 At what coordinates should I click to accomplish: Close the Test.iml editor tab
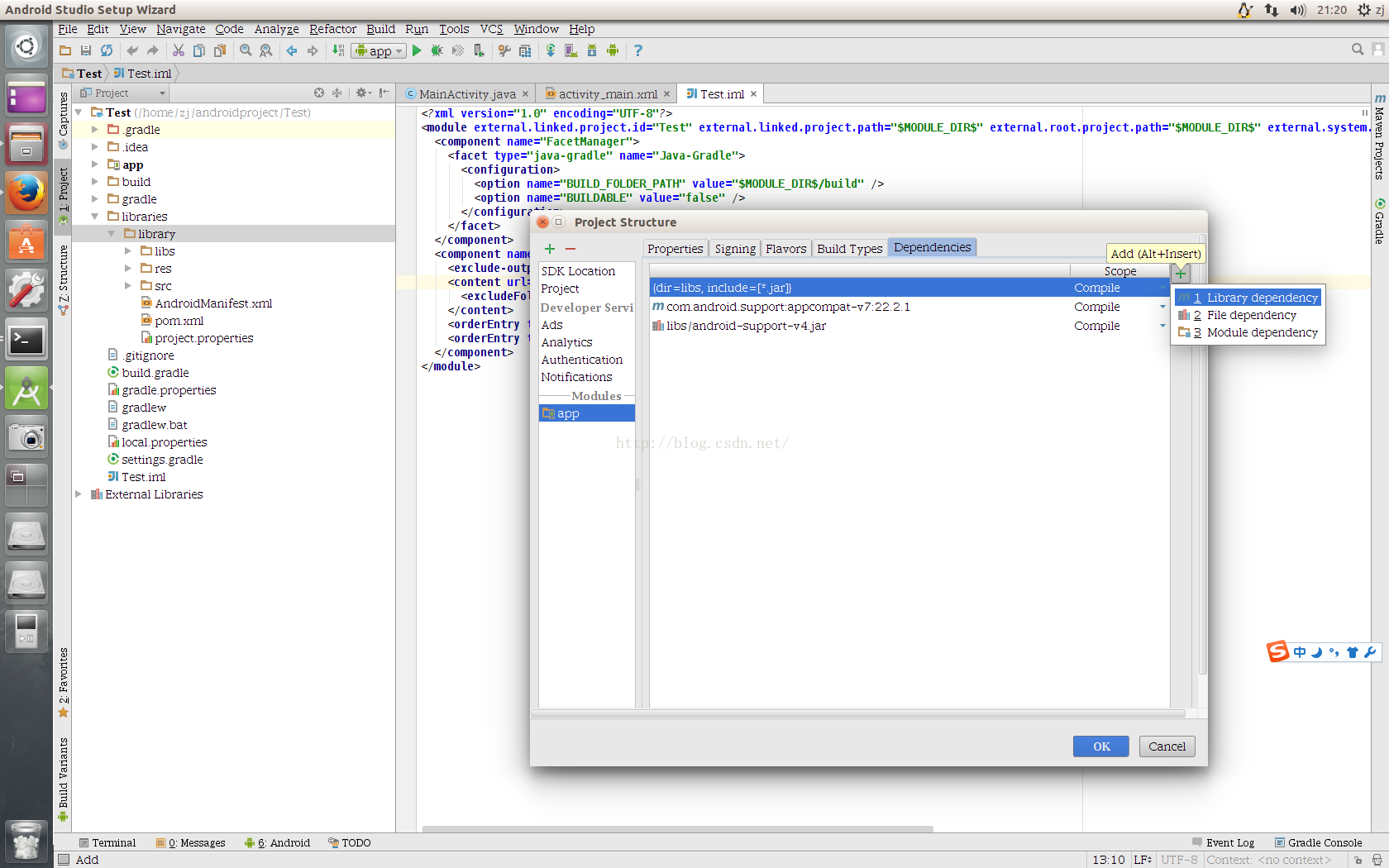coord(753,94)
